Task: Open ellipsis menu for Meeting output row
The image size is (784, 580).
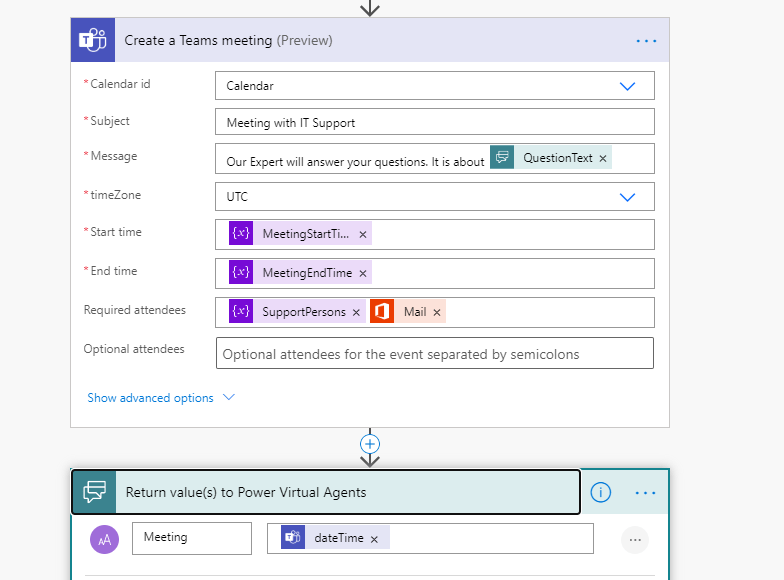Action: pos(634,540)
